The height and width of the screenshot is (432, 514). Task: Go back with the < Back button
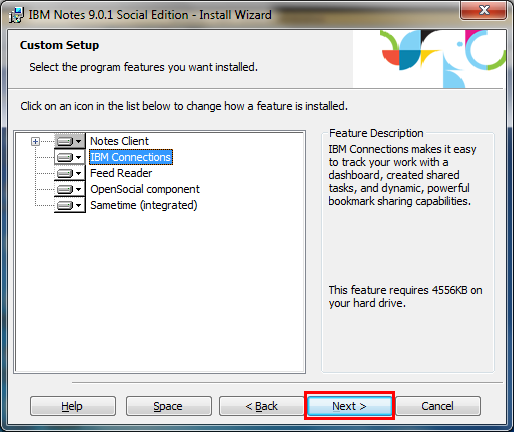262,406
